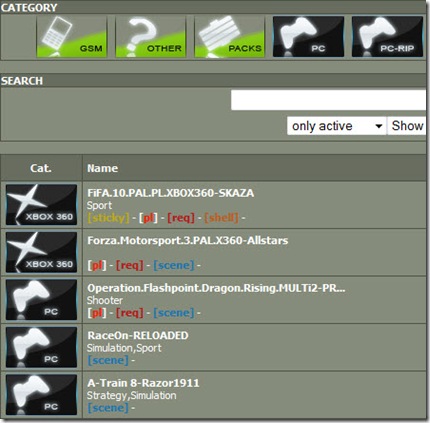This screenshot has height=423, width=430.
Task: Open FiFA.10.PAL.PL.XBOX360-SKAZA torrent
Action: click(x=171, y=193)
